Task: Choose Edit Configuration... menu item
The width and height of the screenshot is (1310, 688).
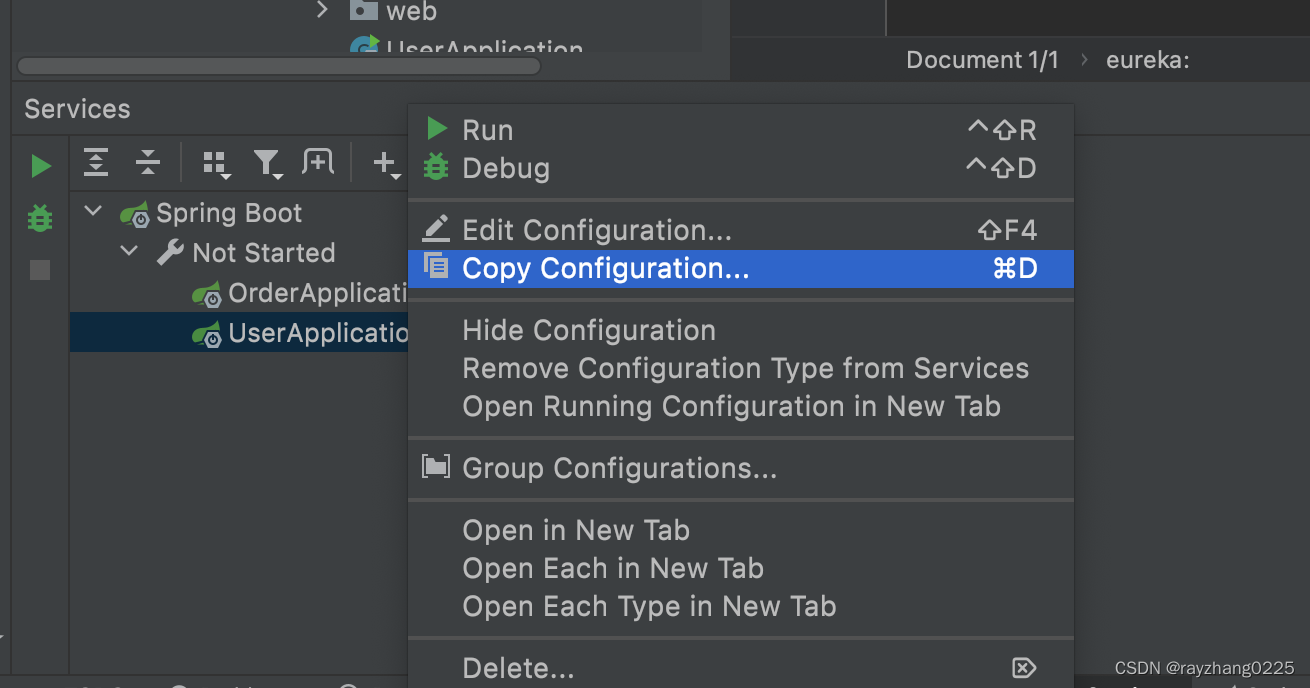Action: coord(741,230)
